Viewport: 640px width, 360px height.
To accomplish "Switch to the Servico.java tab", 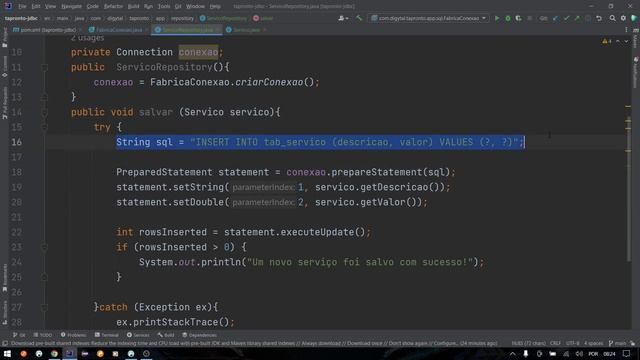I will pyautogui.click(x=246, y=30).
